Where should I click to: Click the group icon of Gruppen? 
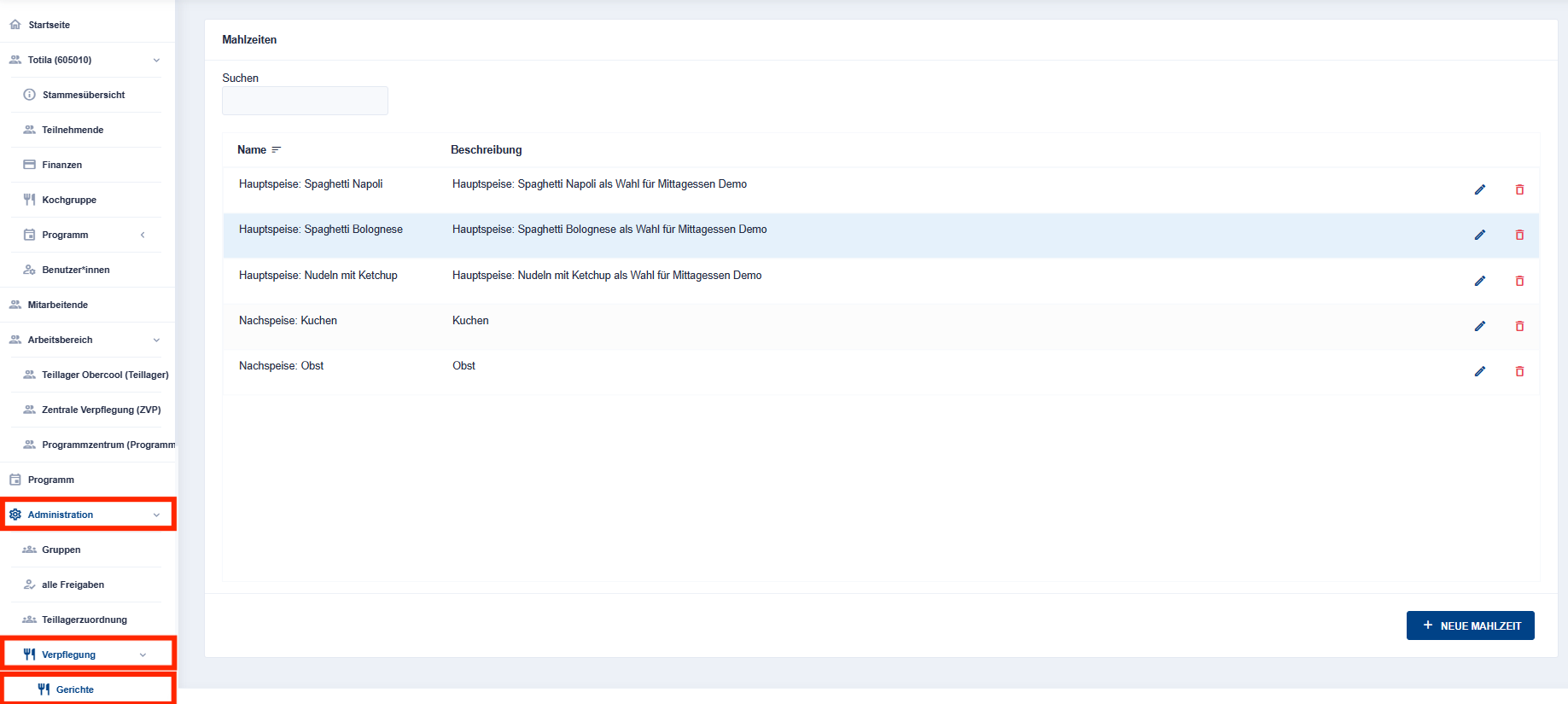pyautogui.click(x=29, y=550)
